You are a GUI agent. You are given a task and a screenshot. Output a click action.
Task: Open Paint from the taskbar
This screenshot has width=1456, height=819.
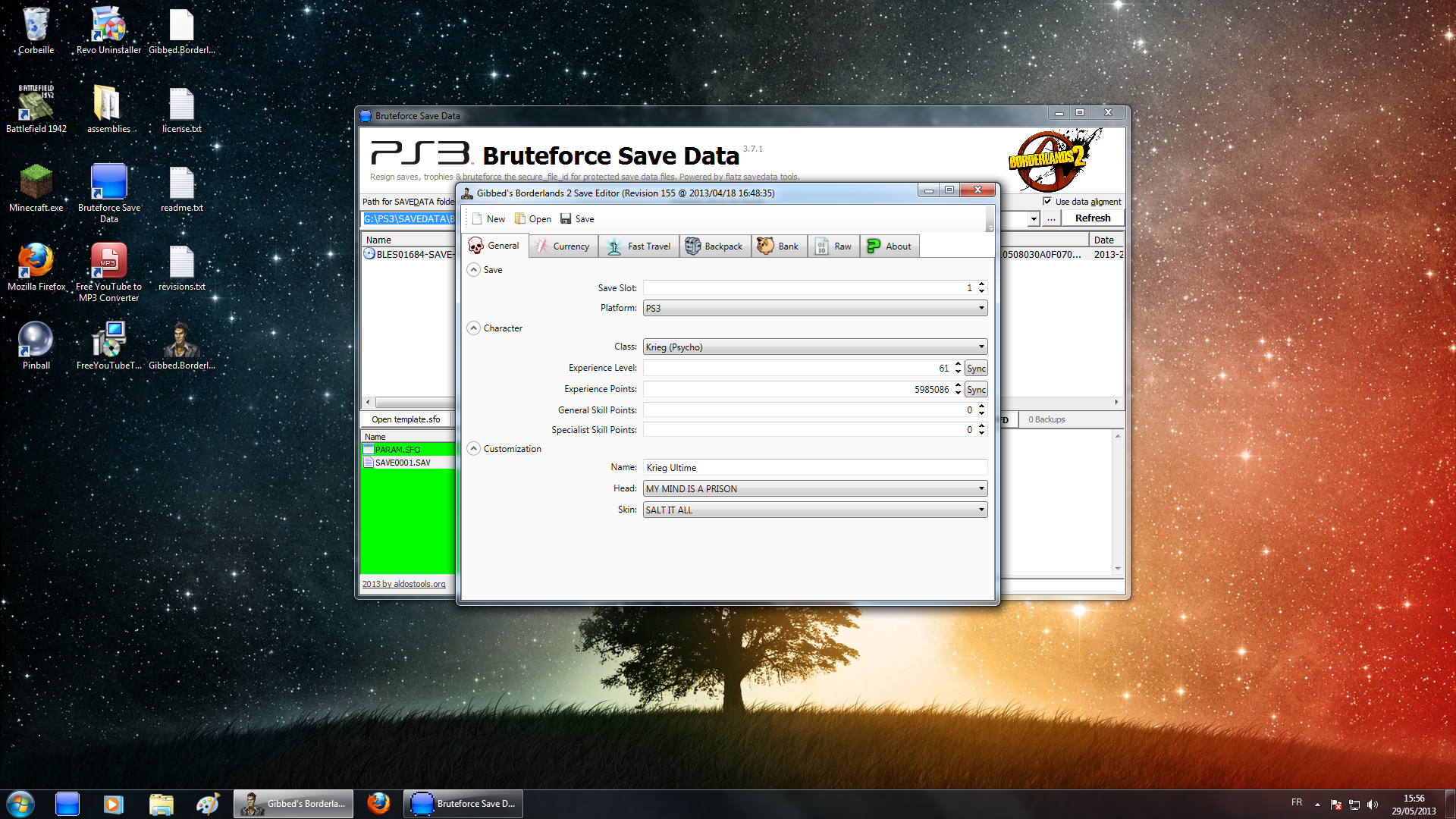[207, 804]
